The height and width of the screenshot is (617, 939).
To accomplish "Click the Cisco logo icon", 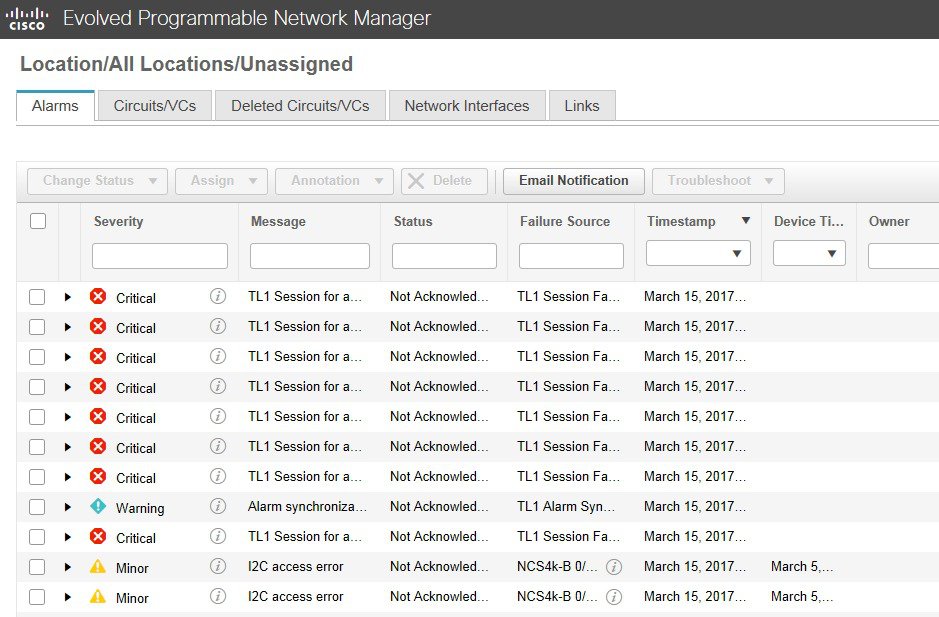I will pyautogui.click(x=27, y=19).
